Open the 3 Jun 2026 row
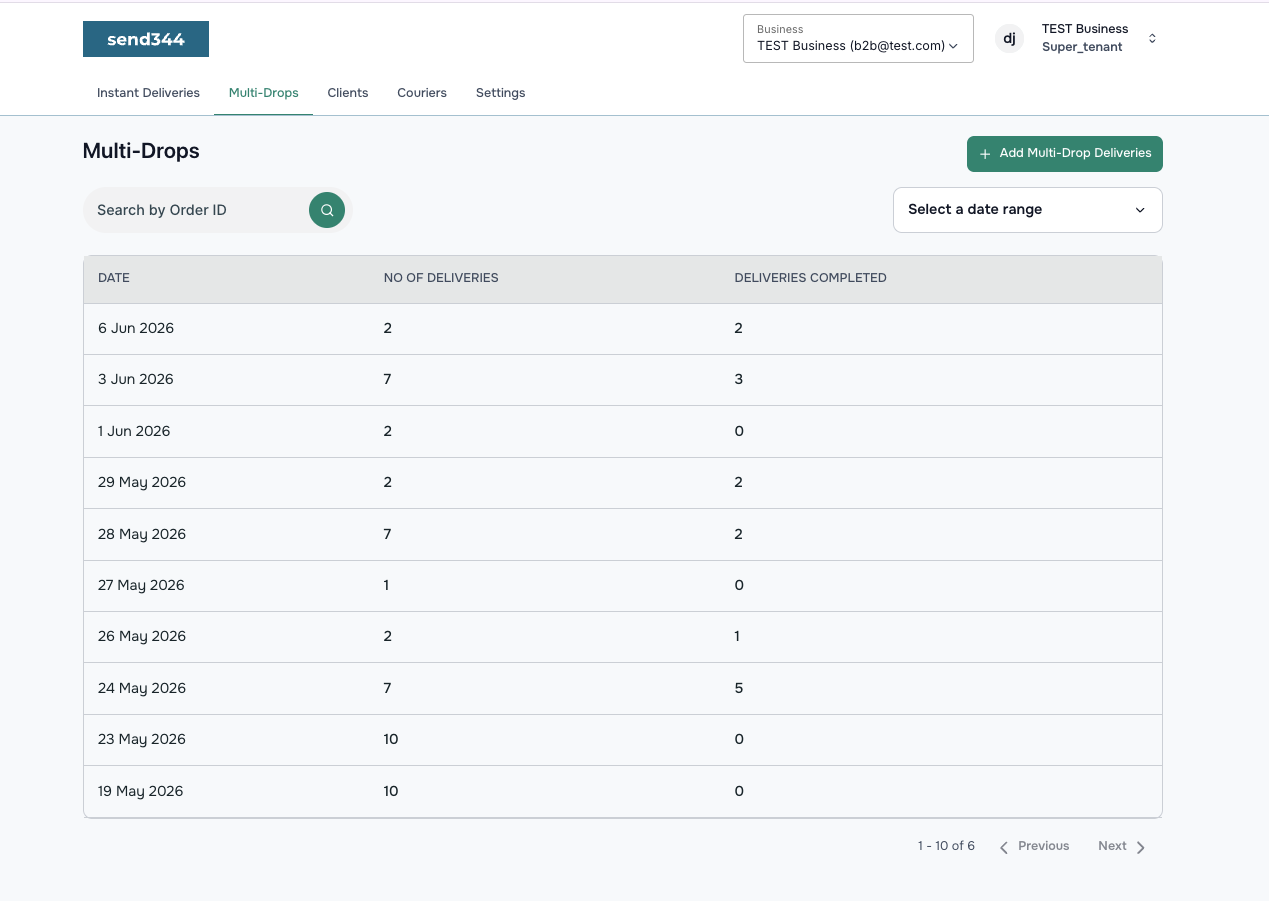Image resolution: width=1269 pixels, height=901 pixels. tap(622, 380)
